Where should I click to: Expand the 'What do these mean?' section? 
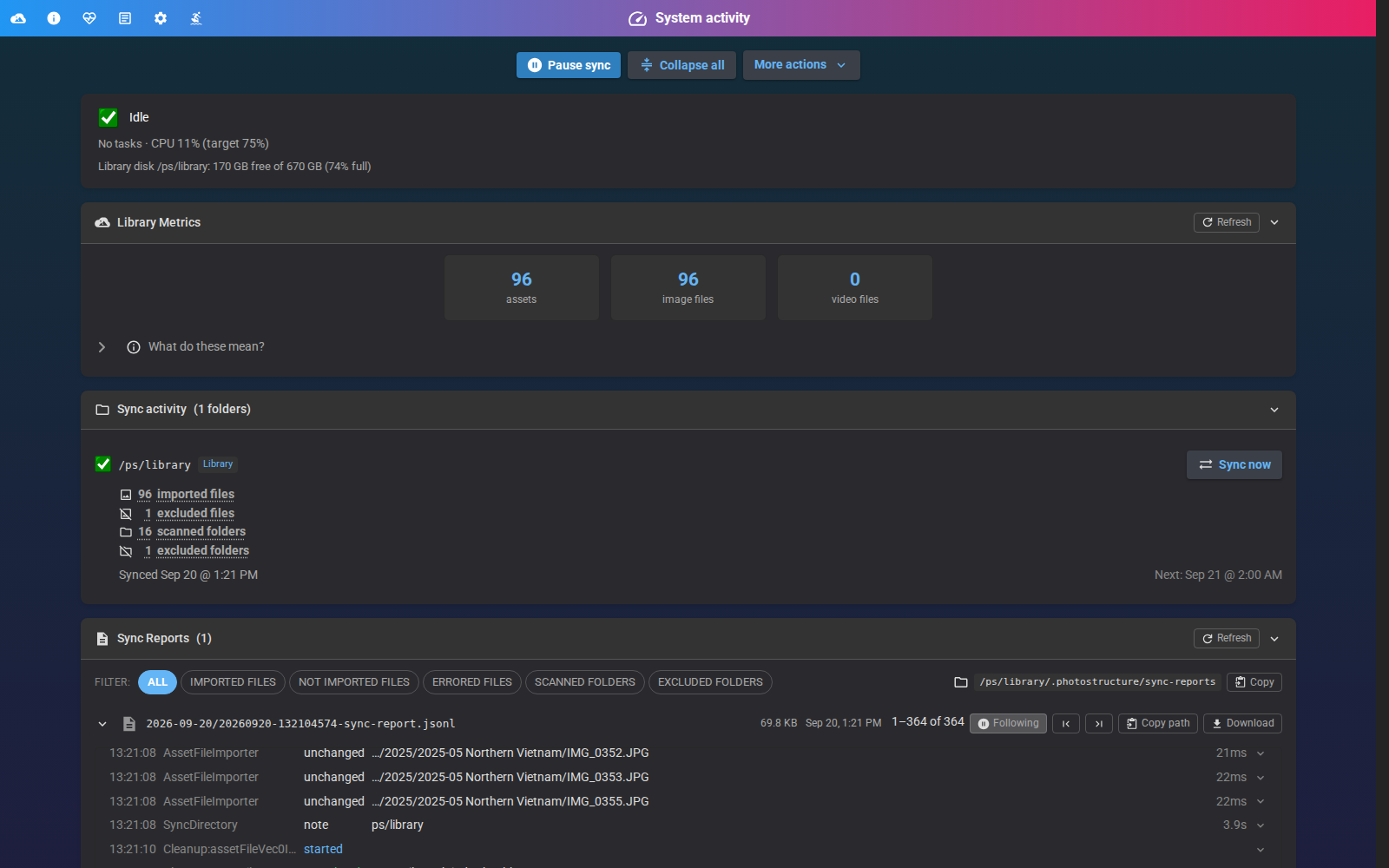tap(102, 347)
